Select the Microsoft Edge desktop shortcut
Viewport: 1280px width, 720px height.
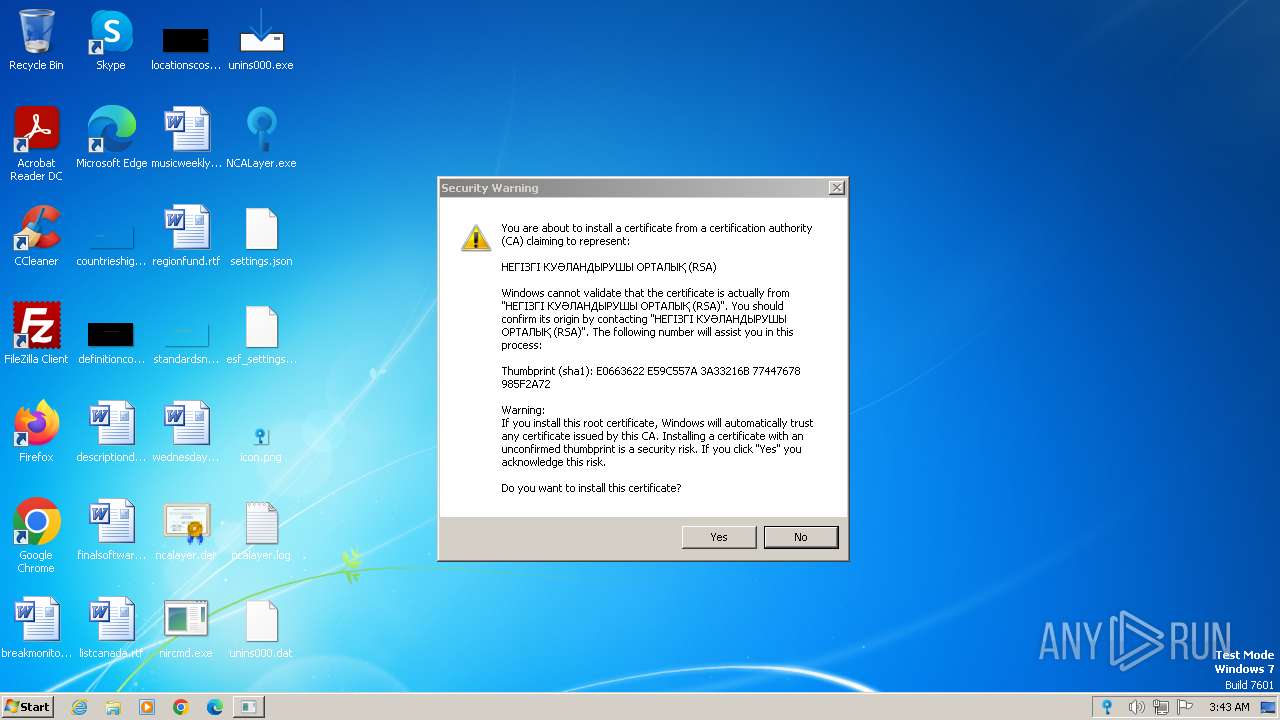[111, 139]
